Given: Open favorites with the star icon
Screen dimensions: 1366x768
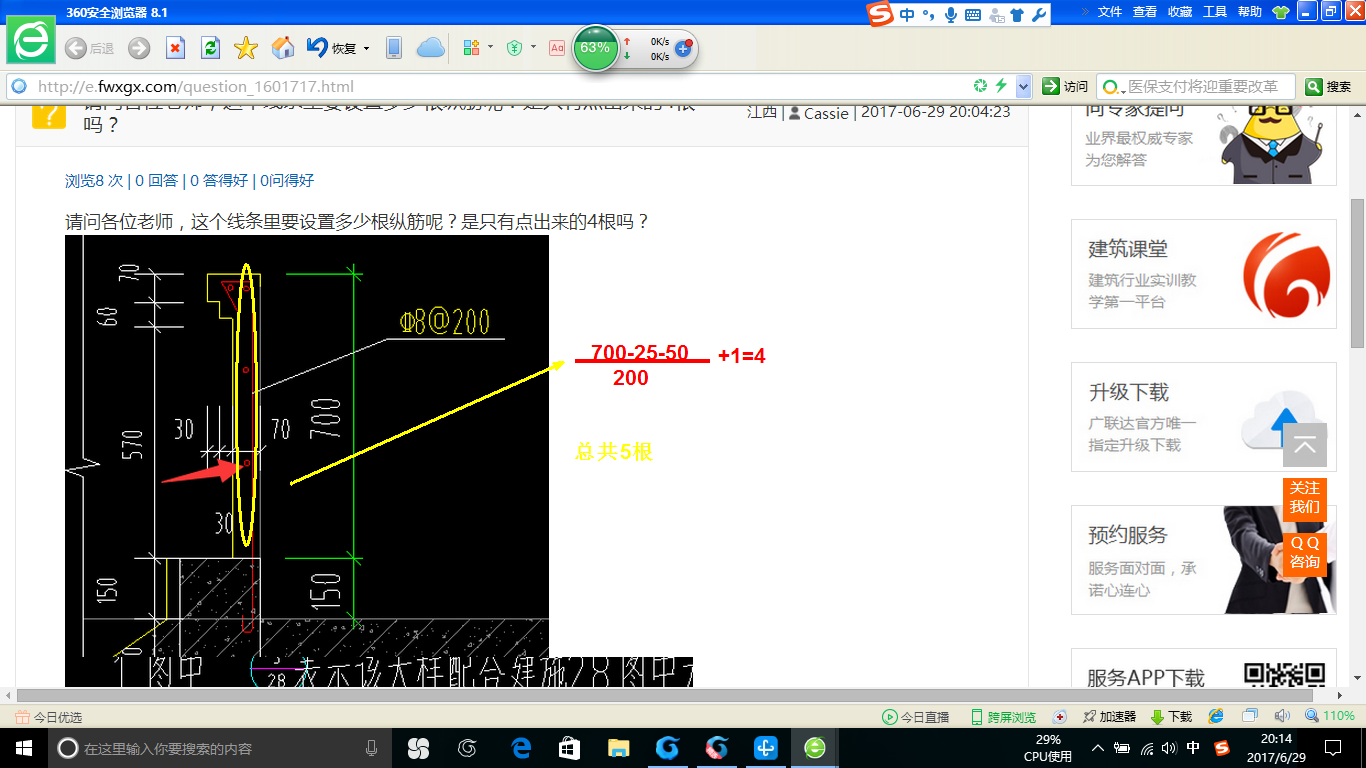Looking at the screenshot, I should (x=246, y=48).
